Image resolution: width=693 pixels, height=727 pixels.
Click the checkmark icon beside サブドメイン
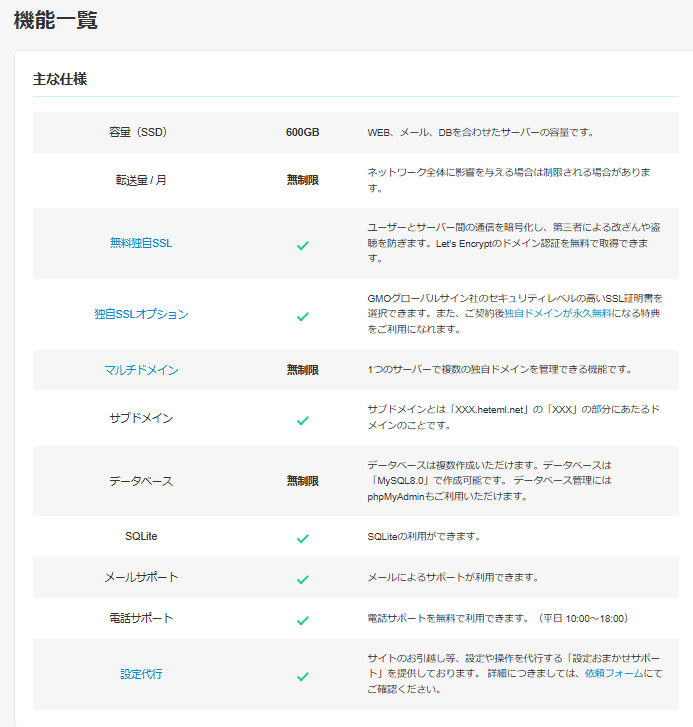point(302,419)
